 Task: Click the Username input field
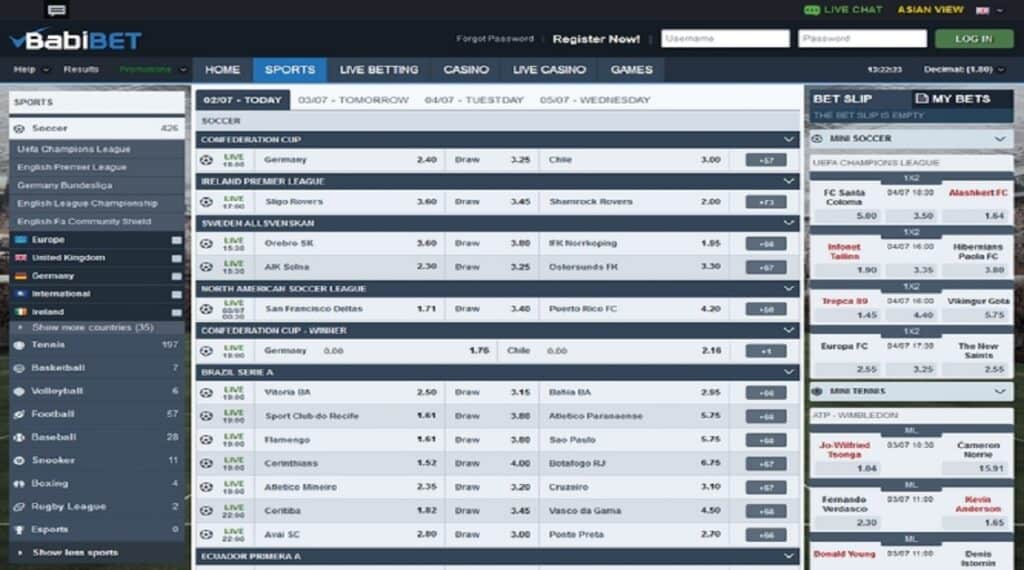pos(725,39)
